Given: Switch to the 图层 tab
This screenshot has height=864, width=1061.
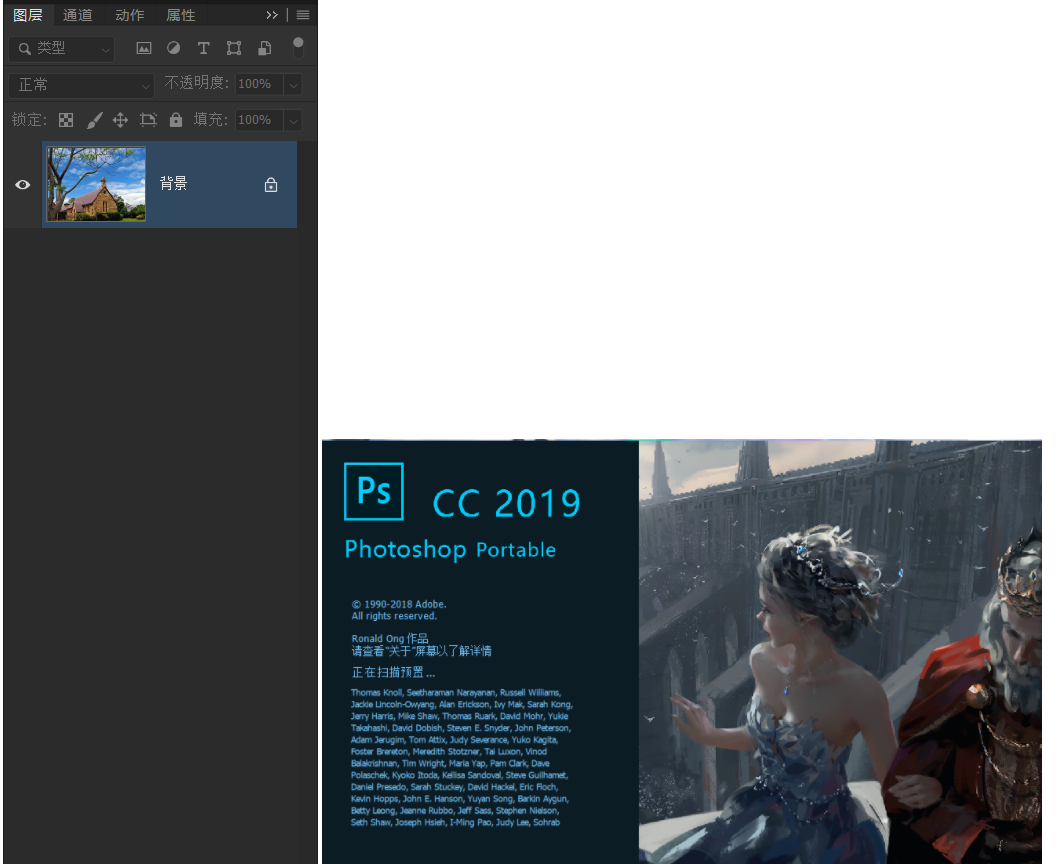Looking at the screenshot, I should (x=28, y=15).
